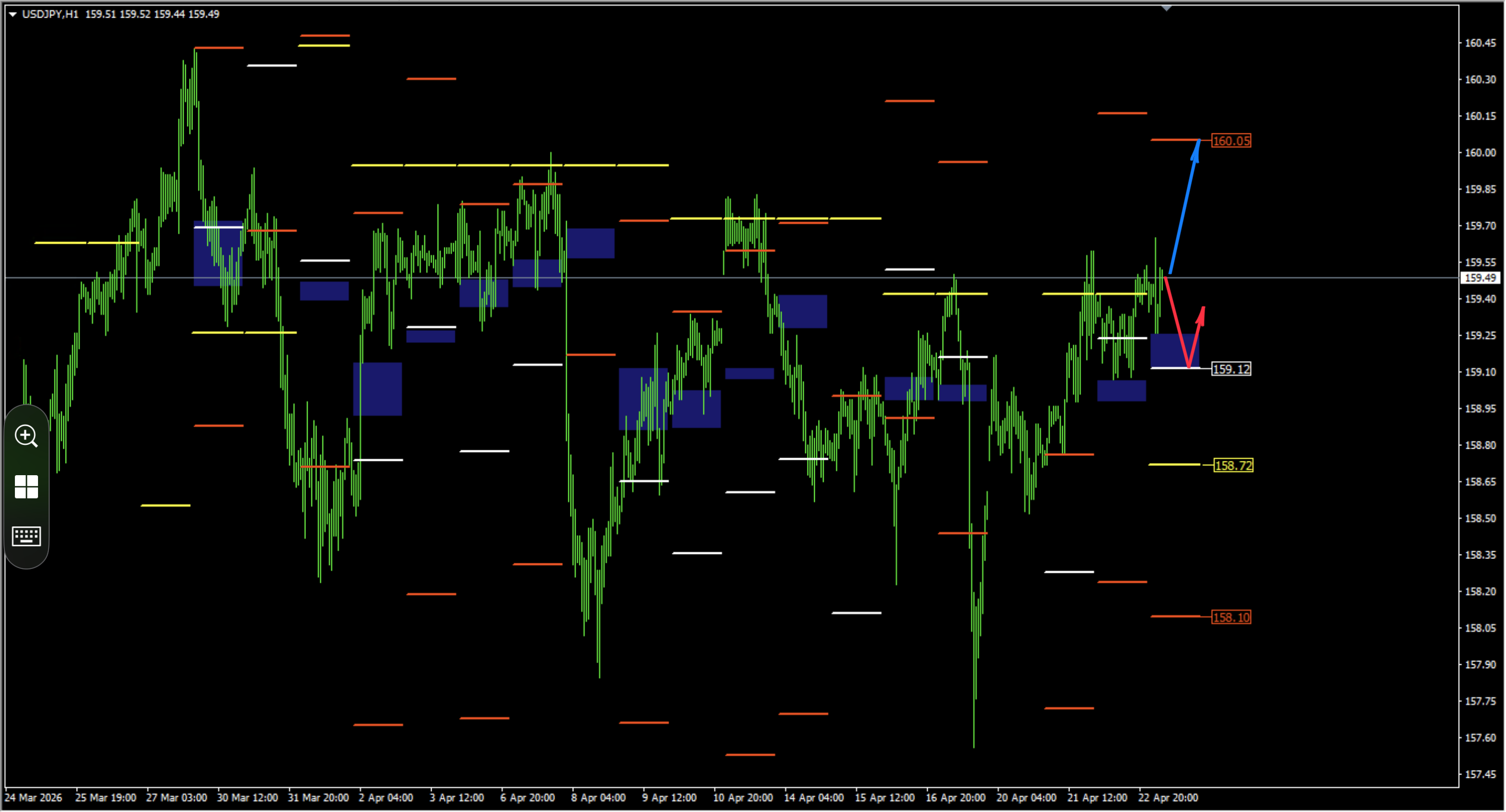Click the 158.50 price scale value

tap(1480, 519)
